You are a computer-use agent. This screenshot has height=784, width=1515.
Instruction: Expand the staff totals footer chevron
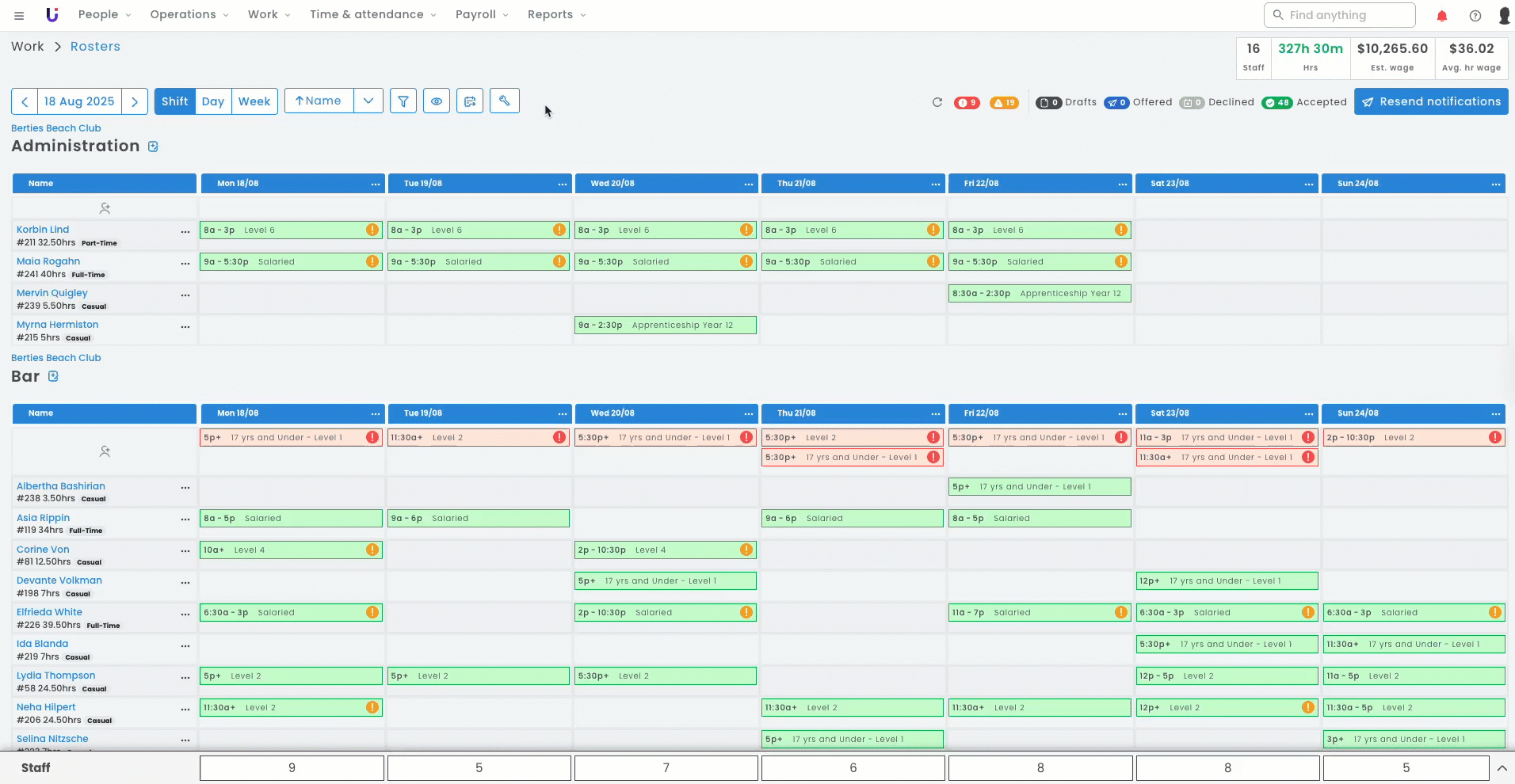tap(1502, 768)
